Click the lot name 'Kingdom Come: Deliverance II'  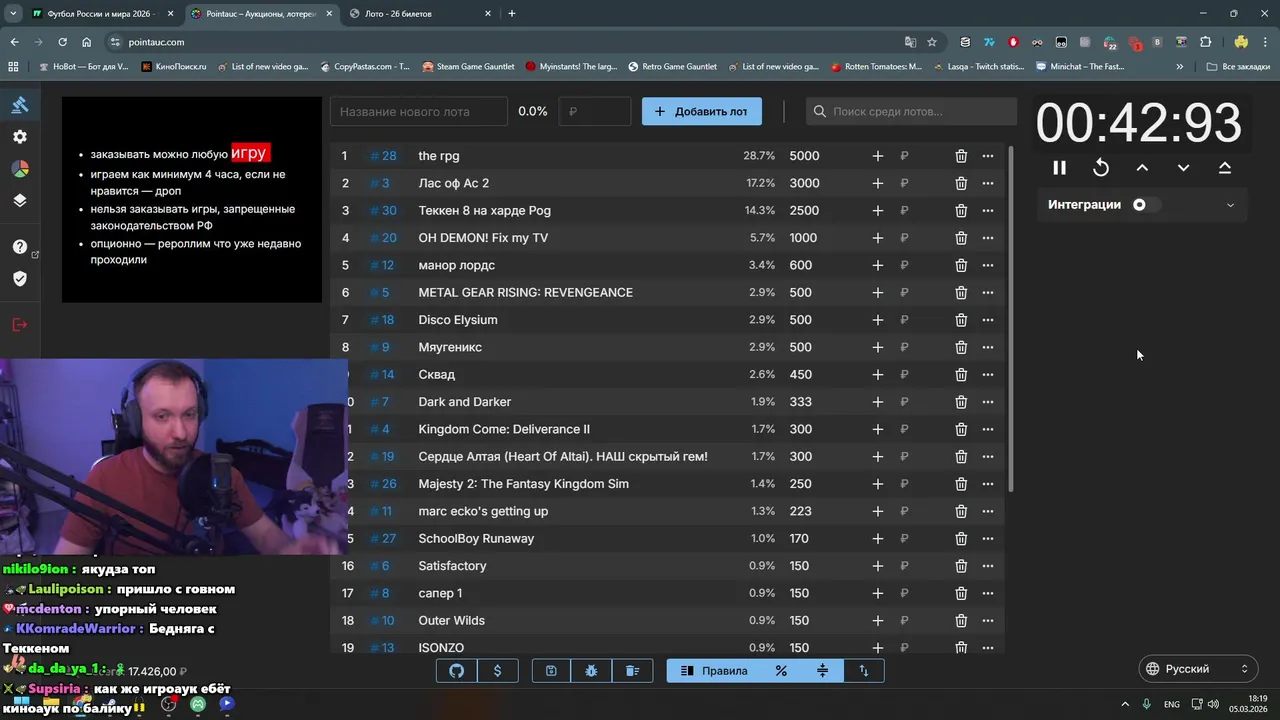click(504, 429)
